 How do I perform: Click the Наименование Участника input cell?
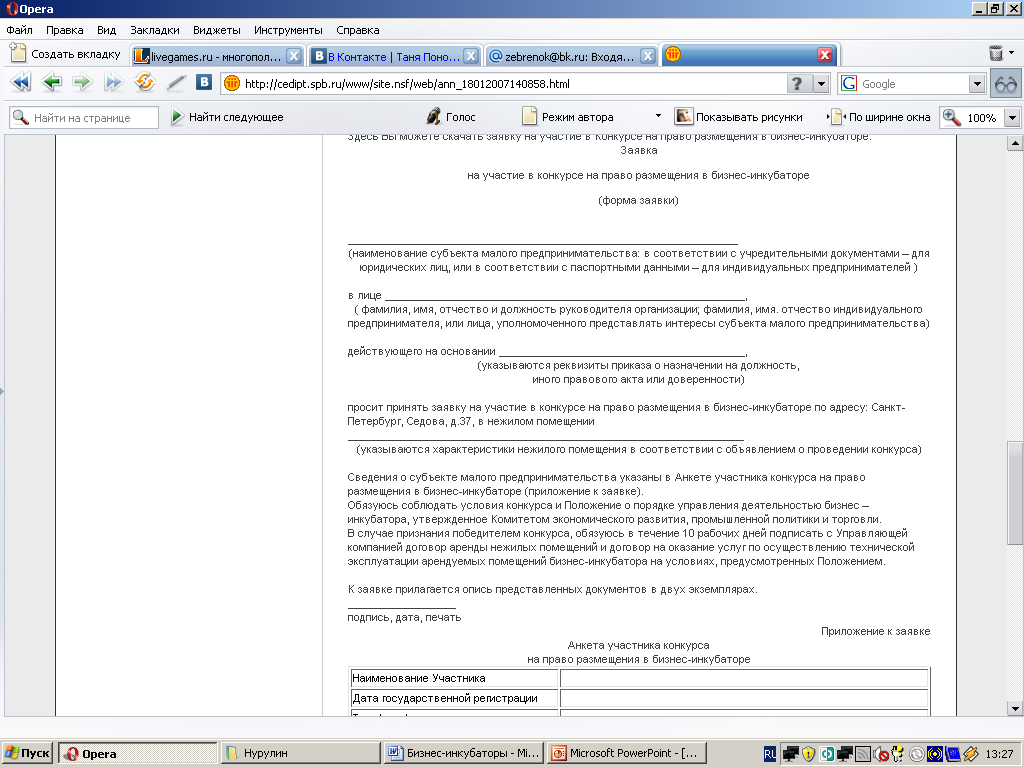tap(744, 678)
